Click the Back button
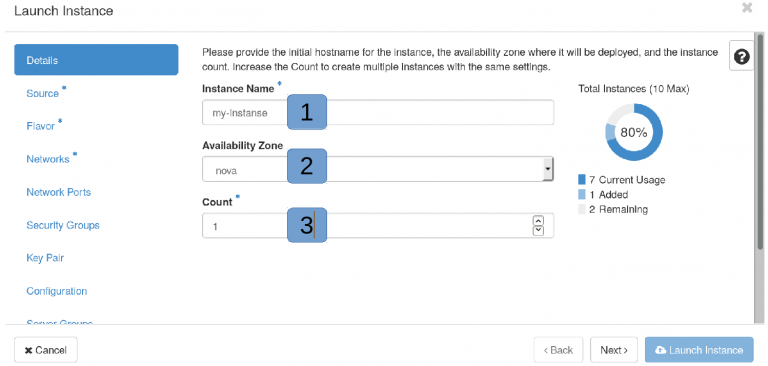Viewport: 768px width, 366px height. [x=558, y=350]
